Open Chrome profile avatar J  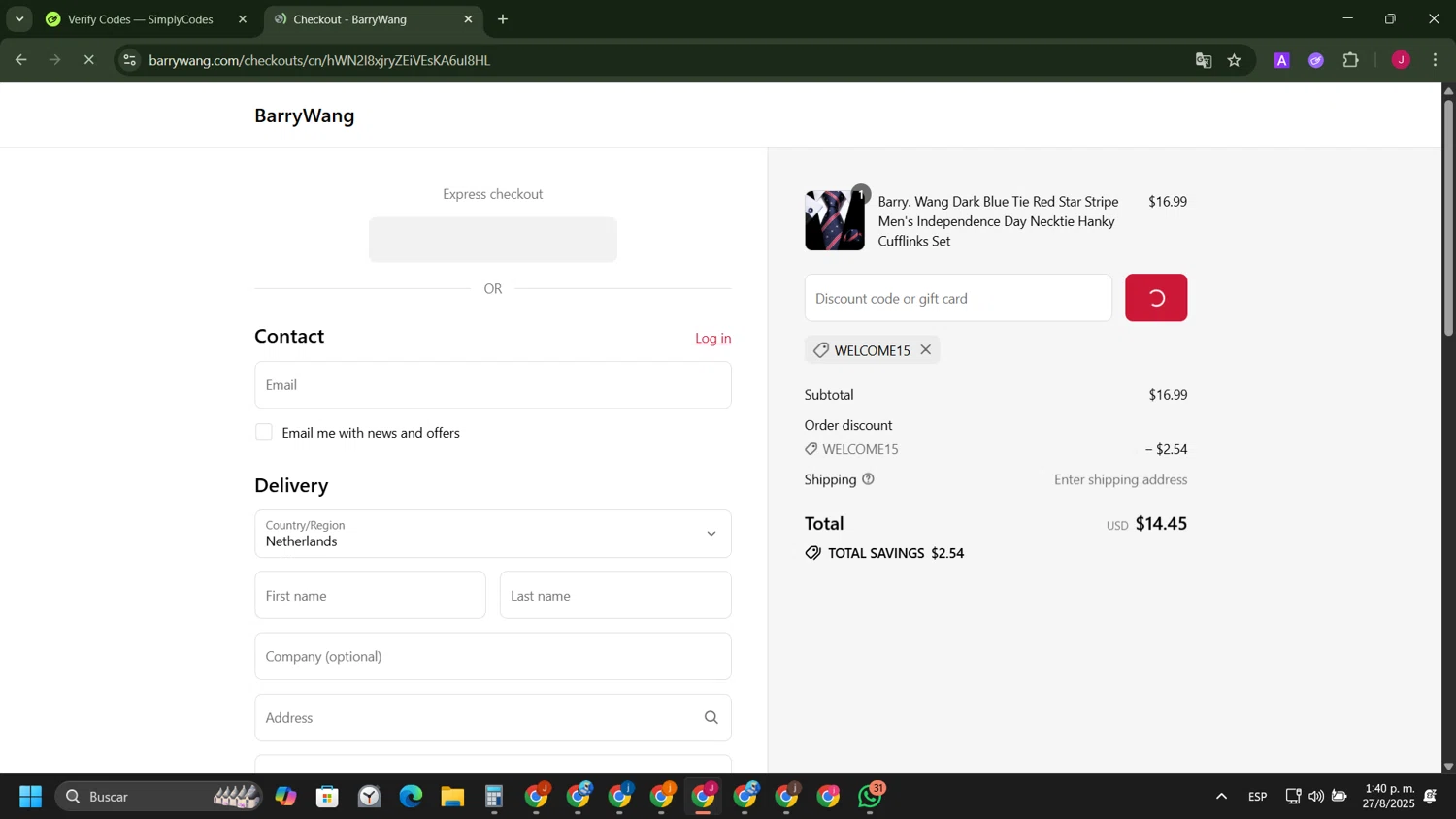point(1401,60)
